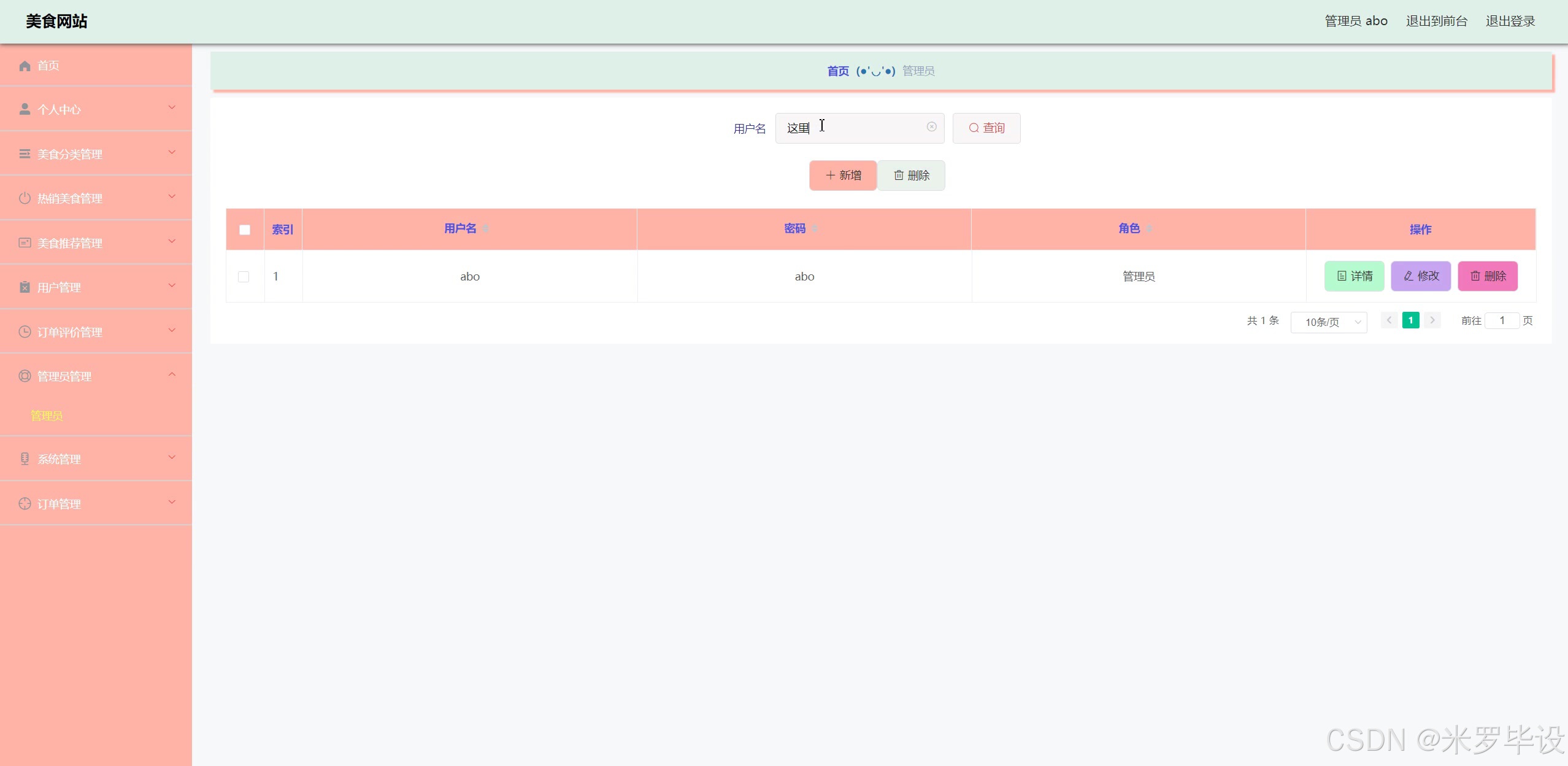Toggle the select-all header checkbox
Image resolution: width=1568 pixels, height=766 pixels.
point(245,230)
